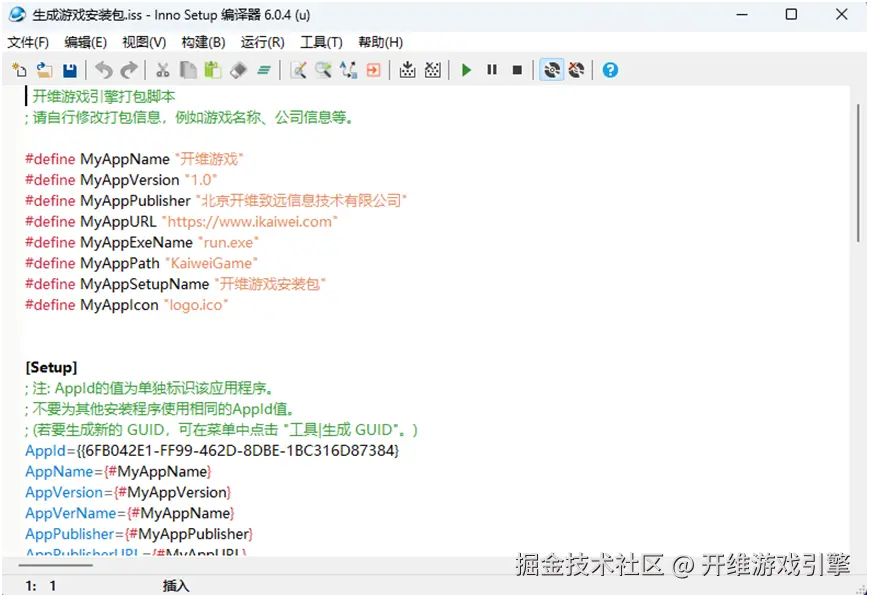The width and height of the screenshot is (869, 597).
Task: Pause execution with the pause icon
Action: (x=492, y=70)
